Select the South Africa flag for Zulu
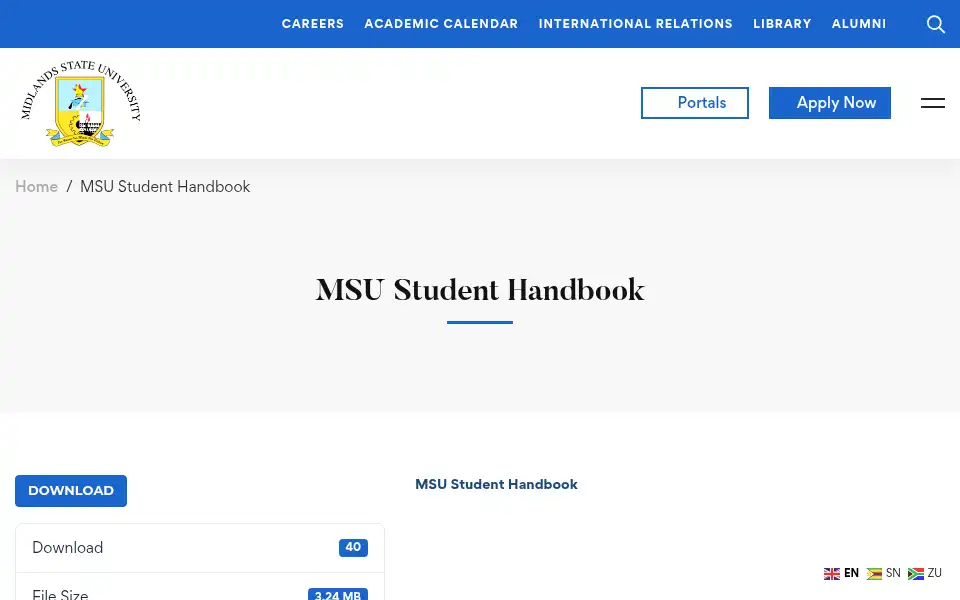The width and height of the screenshot is (960, 600). tap(915, 574)
